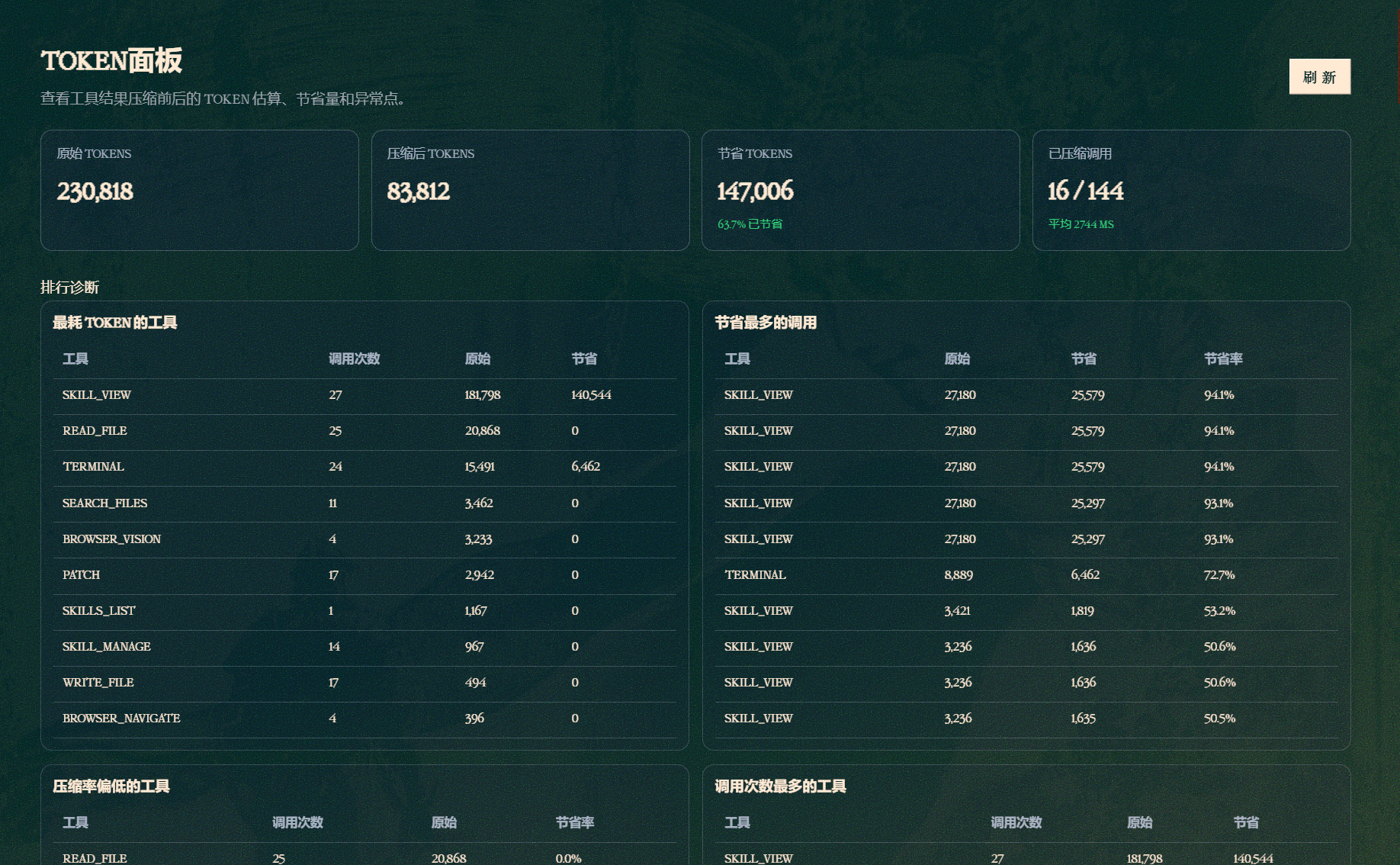
Task: Click 节省率 column header in 节省最多的调用 table
Action: pyautogui.click(x=1223, y=359)
